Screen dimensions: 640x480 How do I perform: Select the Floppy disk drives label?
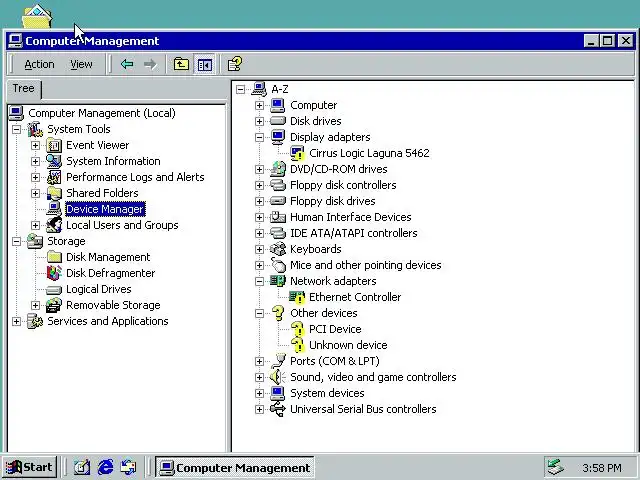coord(333,201)
